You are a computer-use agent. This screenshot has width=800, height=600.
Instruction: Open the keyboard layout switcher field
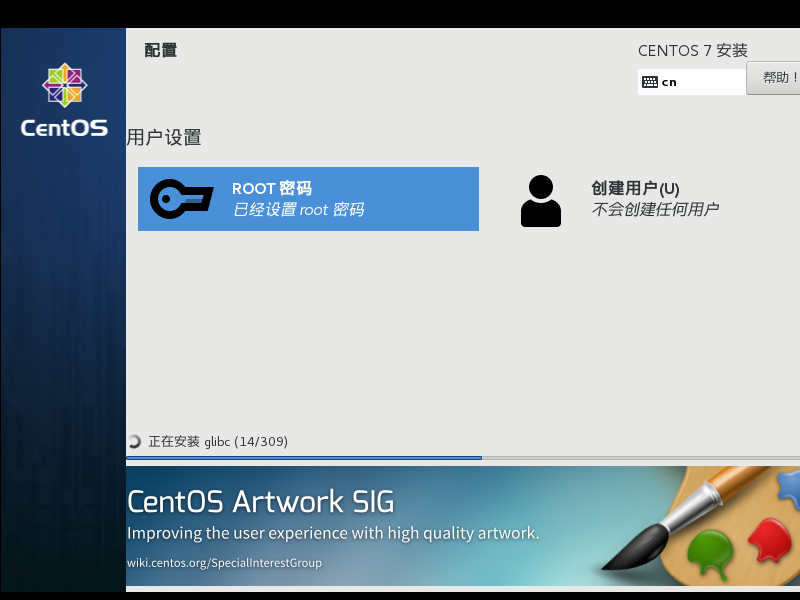(690, 81)
